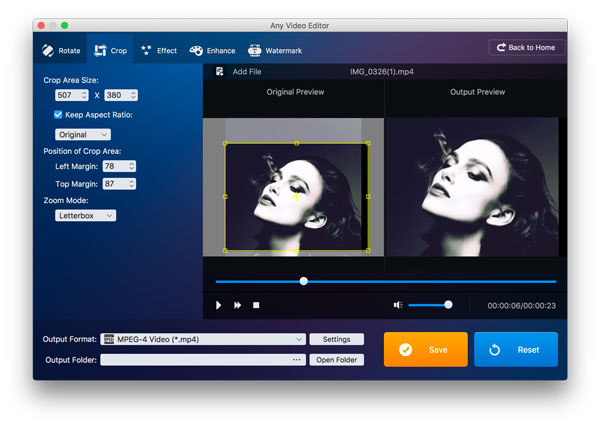Browse output folder with the ellipsis button
The height and width of the screenshot is (427, 600).
click(297, 360)
